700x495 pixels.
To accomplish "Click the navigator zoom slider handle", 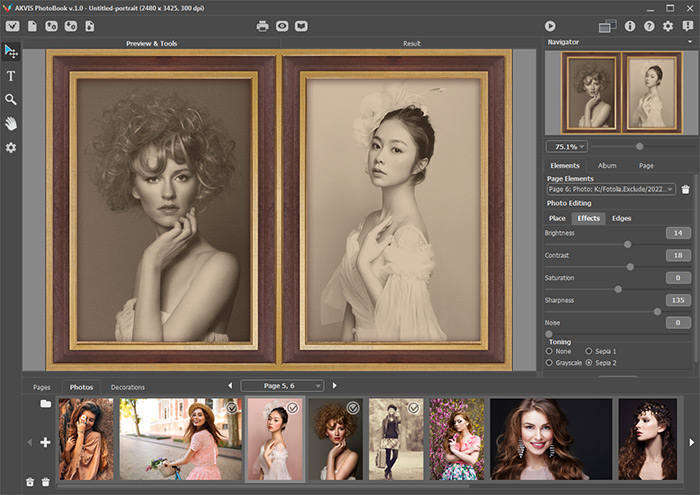I will (x=640, y=146).
